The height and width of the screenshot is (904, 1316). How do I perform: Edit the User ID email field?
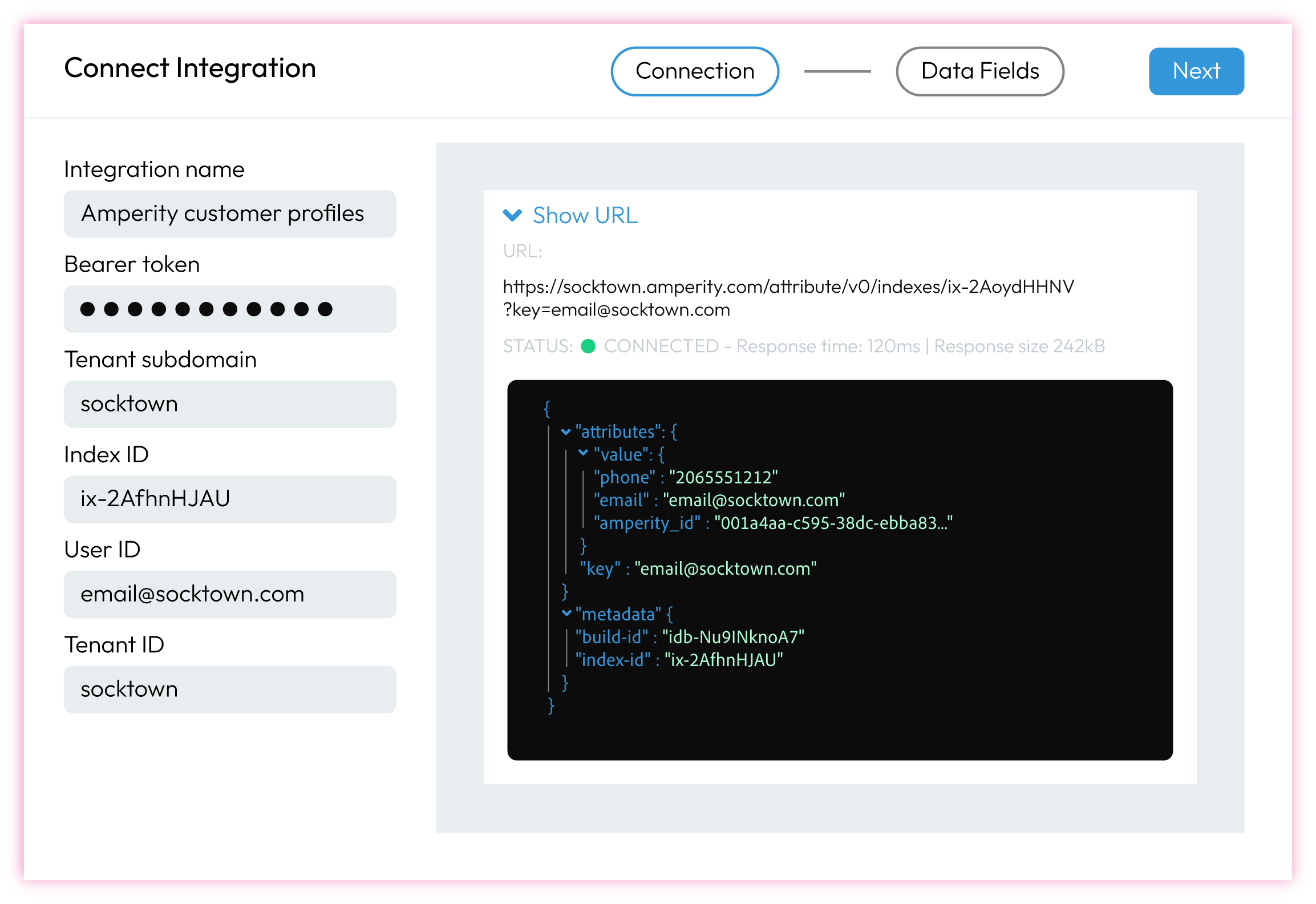point(230,595)
